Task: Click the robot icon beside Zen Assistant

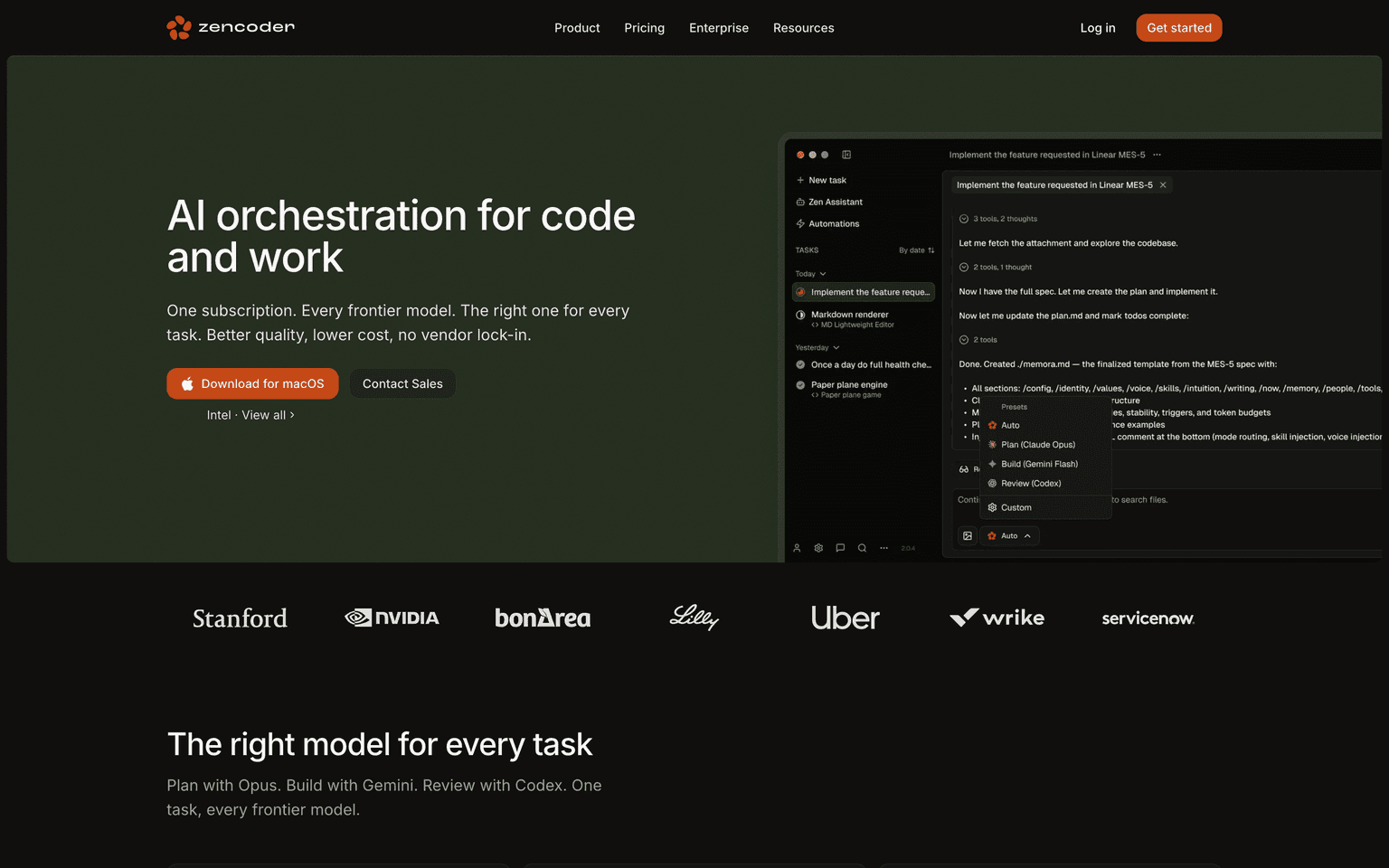Action: click(x=800, y=202)
